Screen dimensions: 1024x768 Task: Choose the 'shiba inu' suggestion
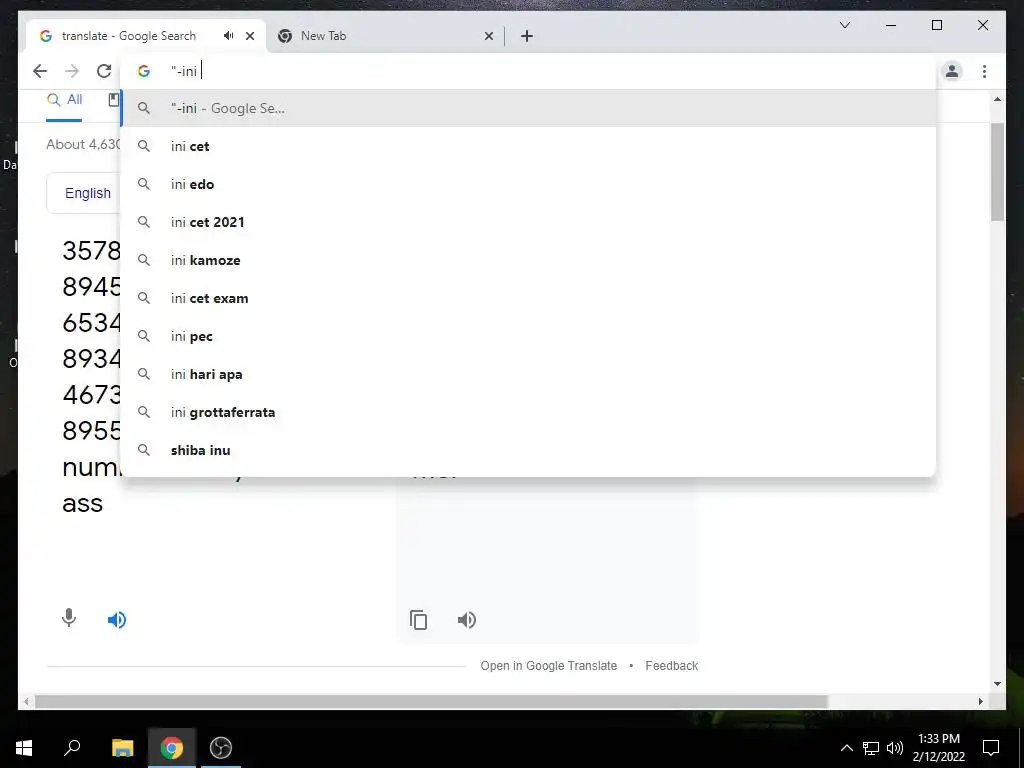(528, 450)
